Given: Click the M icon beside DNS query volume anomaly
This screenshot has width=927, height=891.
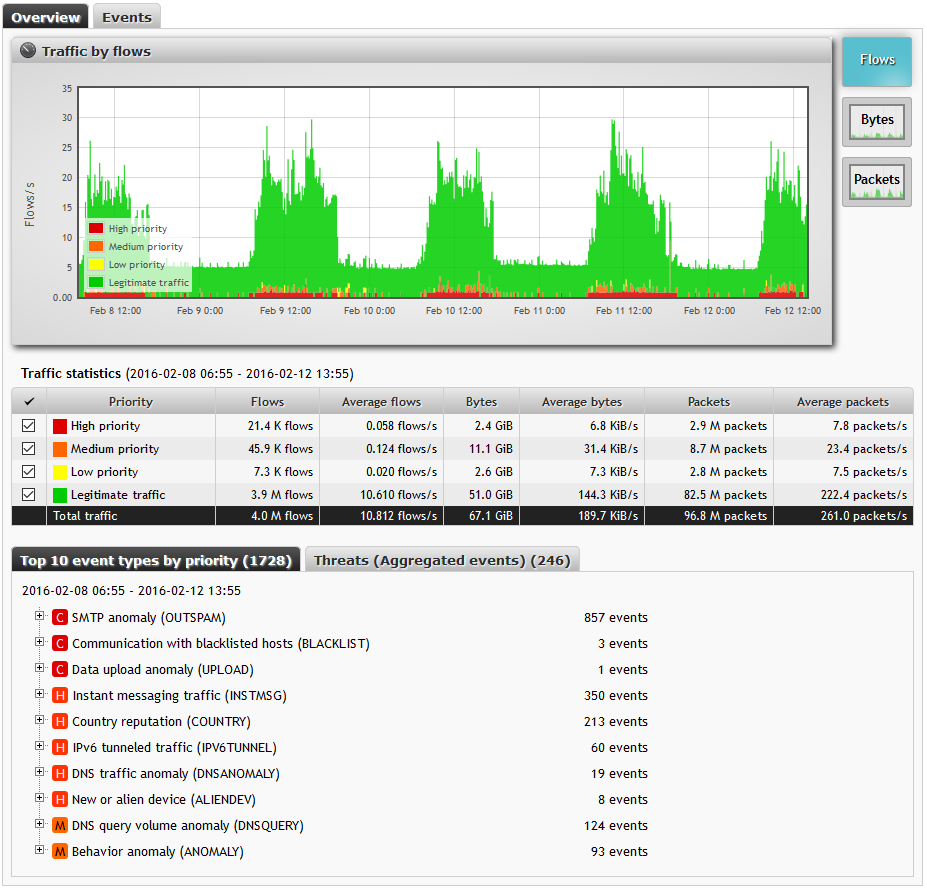Looking at the screenshot, I should (x=59, y=825).
